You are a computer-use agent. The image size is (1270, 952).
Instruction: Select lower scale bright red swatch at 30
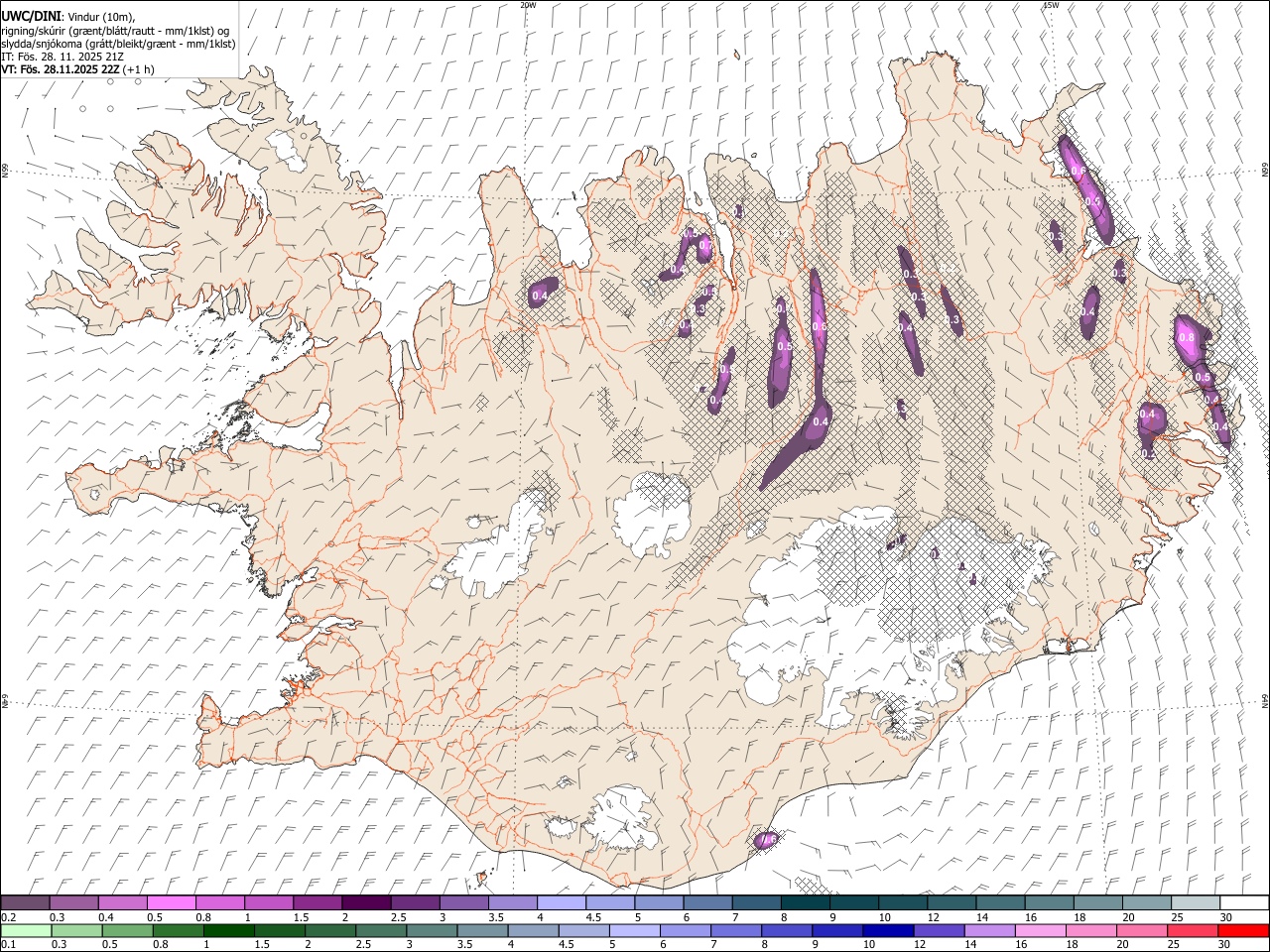point(1242,930)
